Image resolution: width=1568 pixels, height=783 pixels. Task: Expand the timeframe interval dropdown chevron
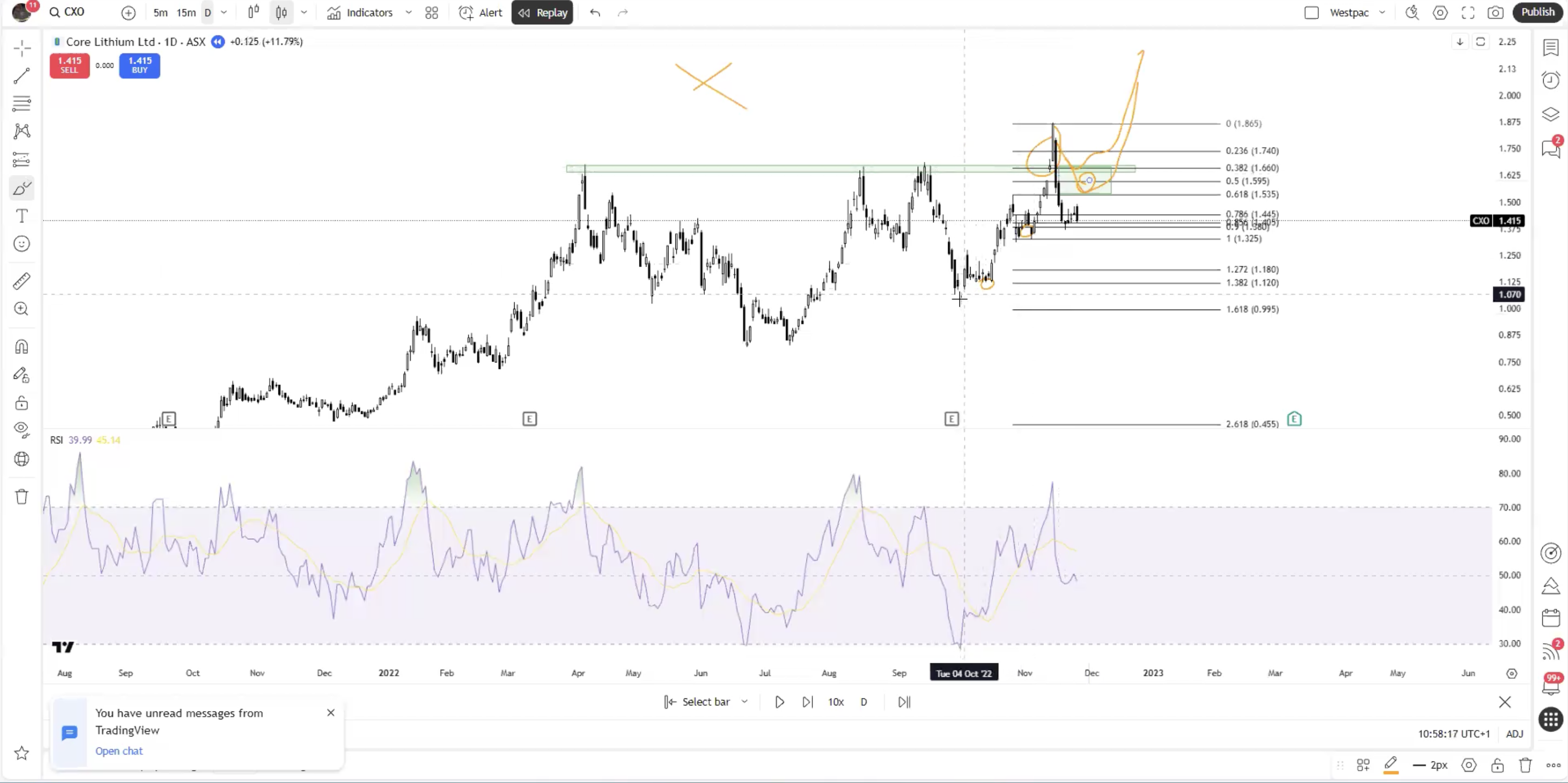coord(224,13)
